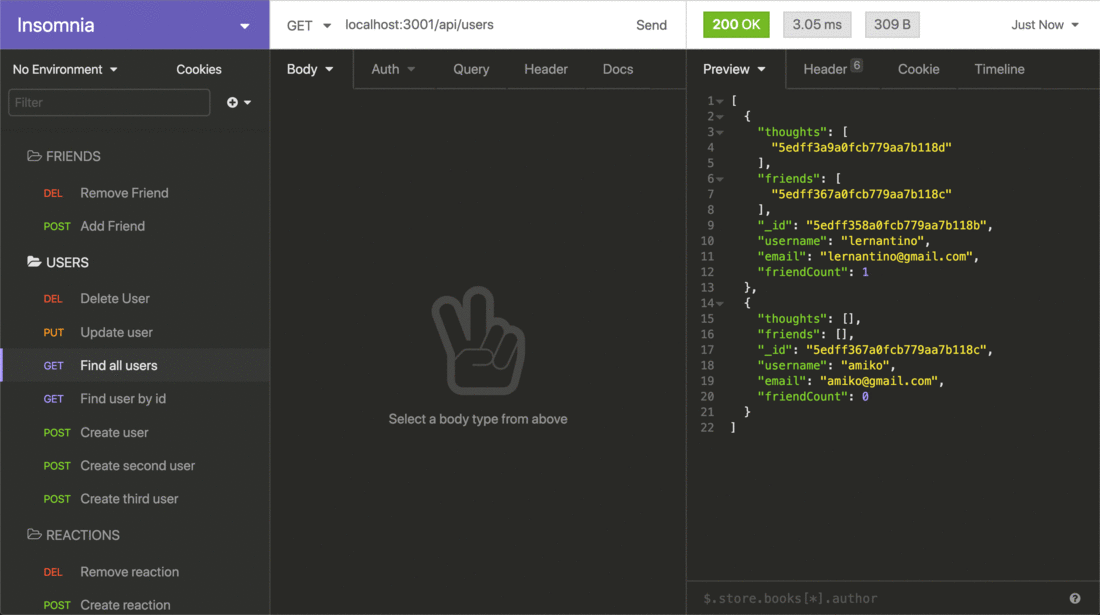The height and width of the screenshot is (615, 1100).
Task: Switch to the request Header tab
Action: [546, 69]
